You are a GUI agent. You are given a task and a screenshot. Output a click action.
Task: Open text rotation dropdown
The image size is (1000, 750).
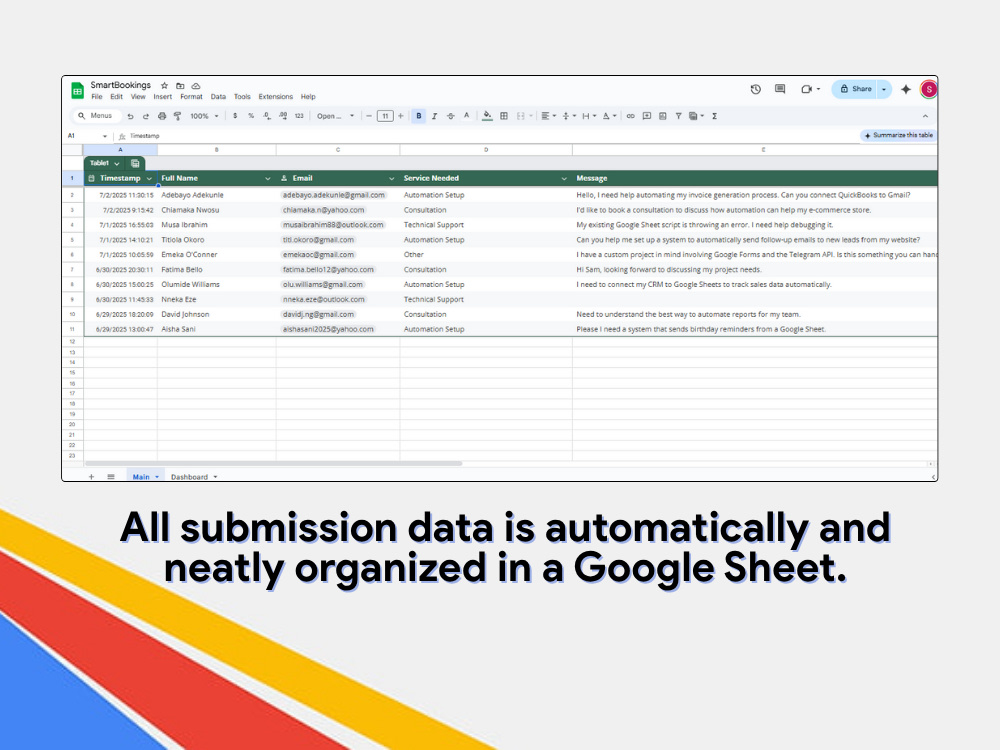coord(609,116)
